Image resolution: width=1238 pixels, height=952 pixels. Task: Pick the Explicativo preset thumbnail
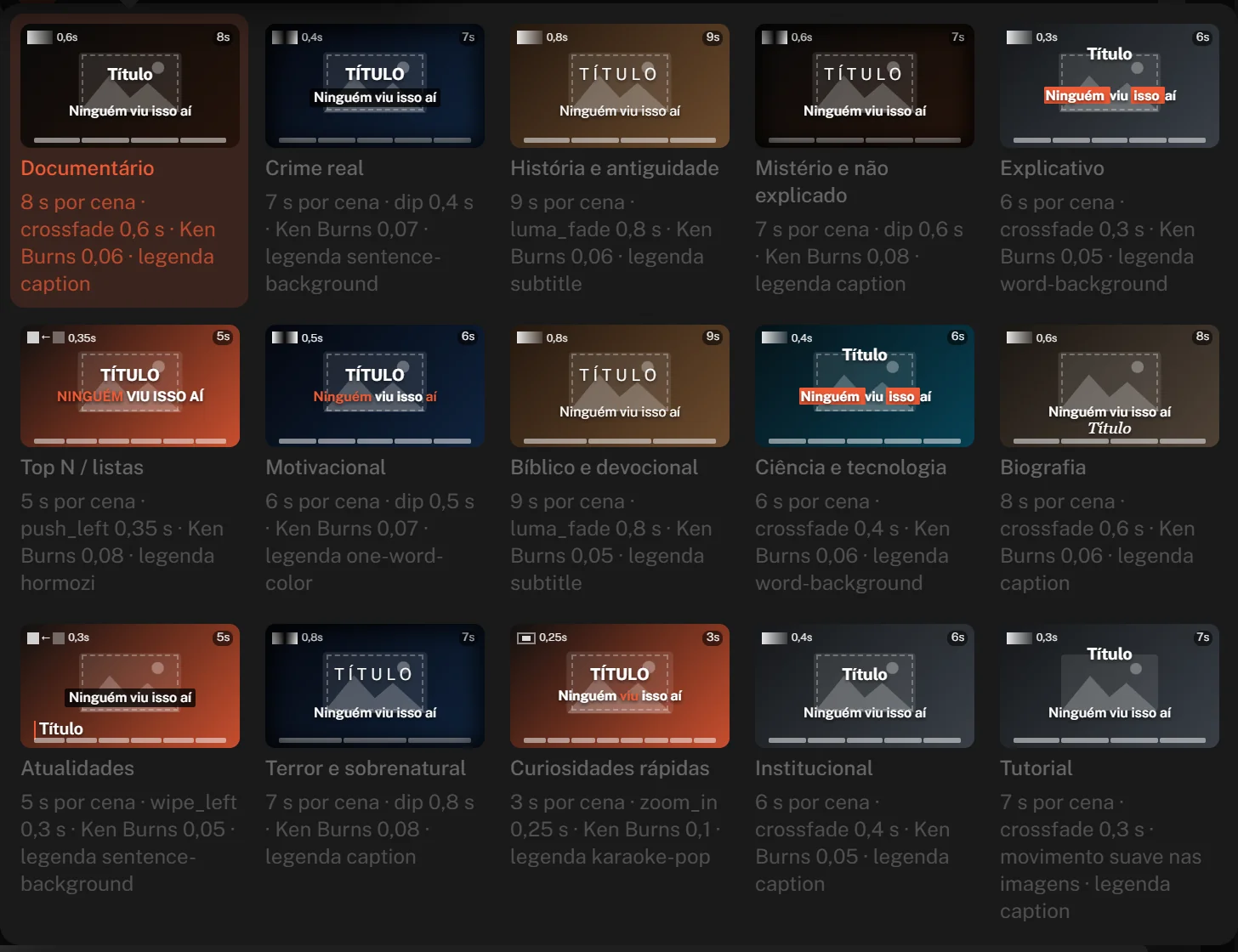(x=1110, y=86)
